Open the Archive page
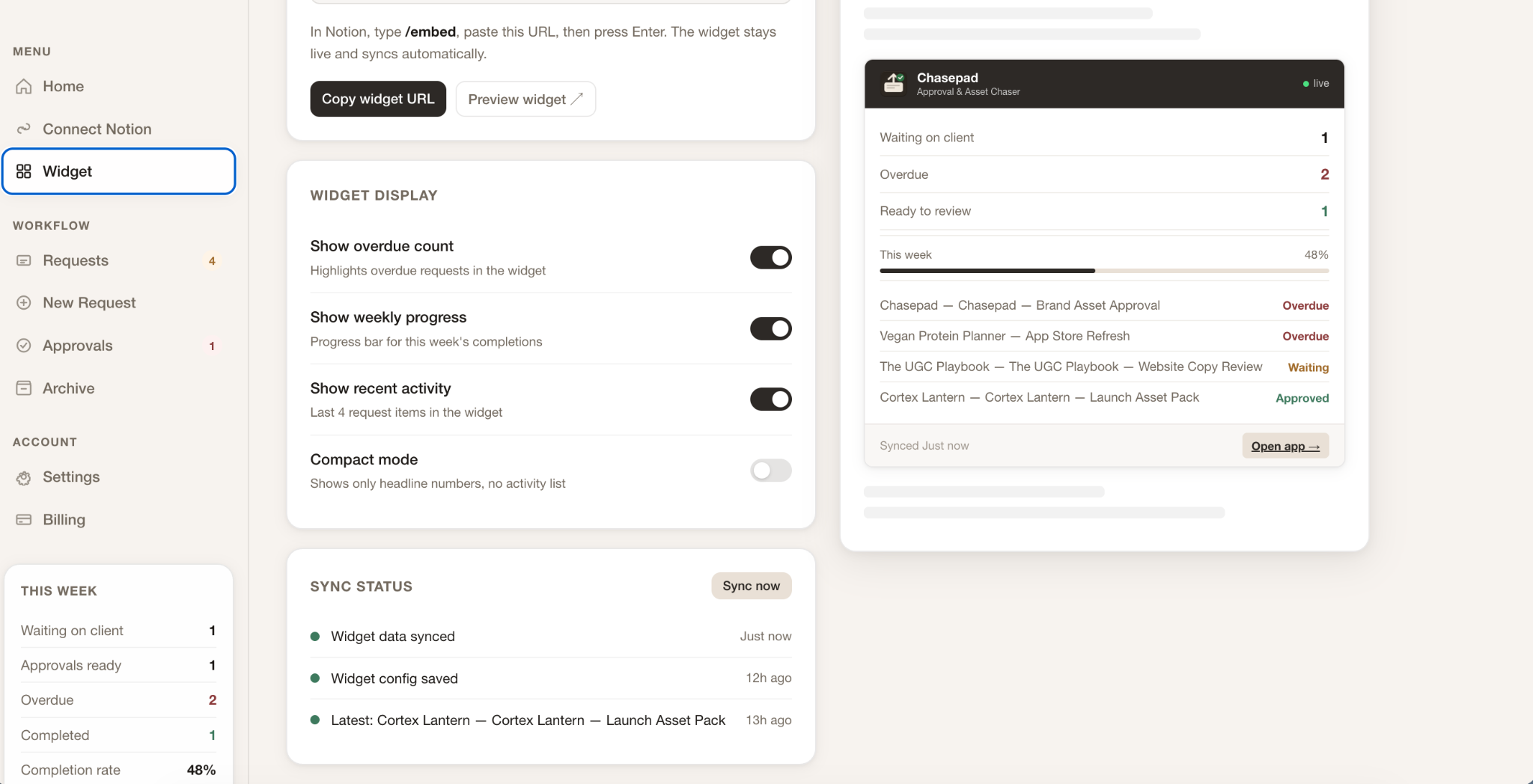1533x784 pixels. pyautogui.click(x=119, y=388)
